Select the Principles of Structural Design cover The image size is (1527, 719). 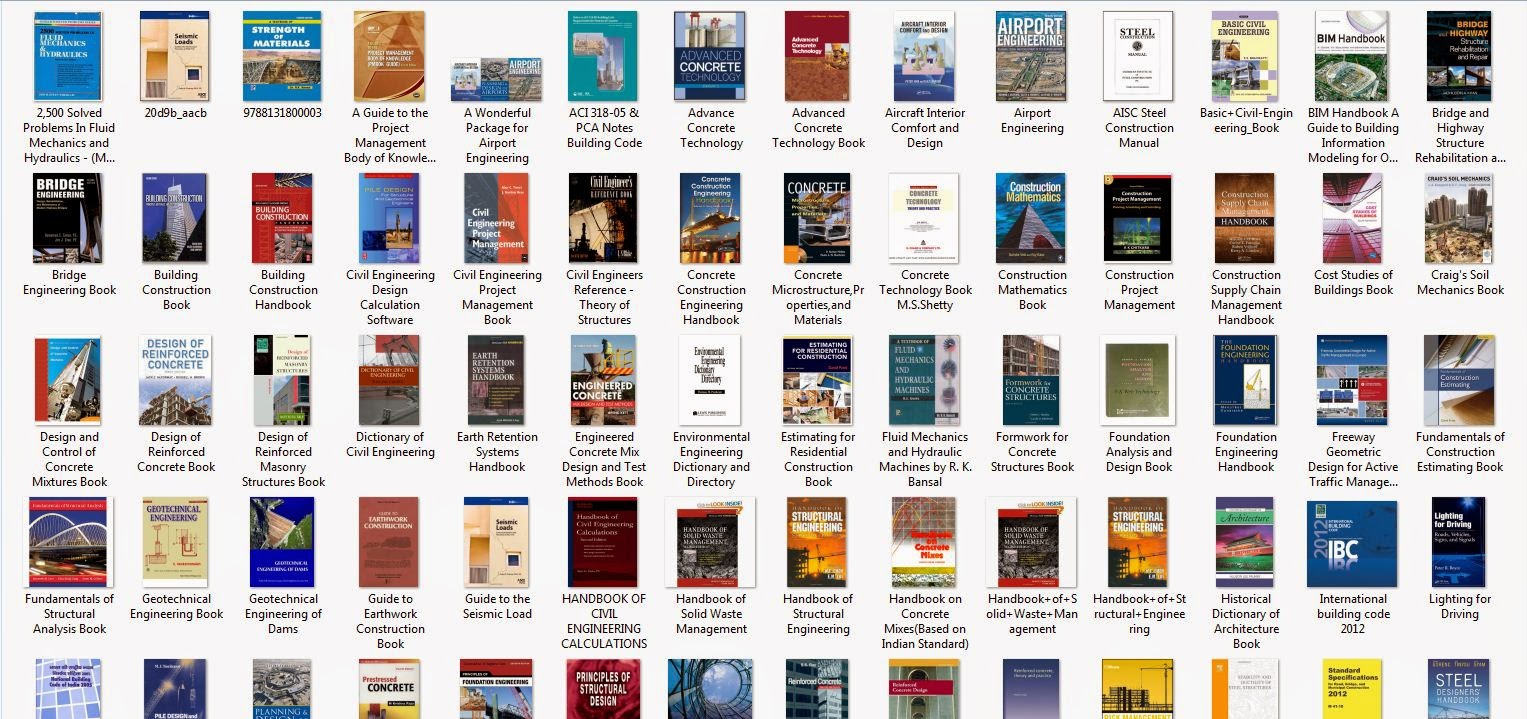point(603,689)
